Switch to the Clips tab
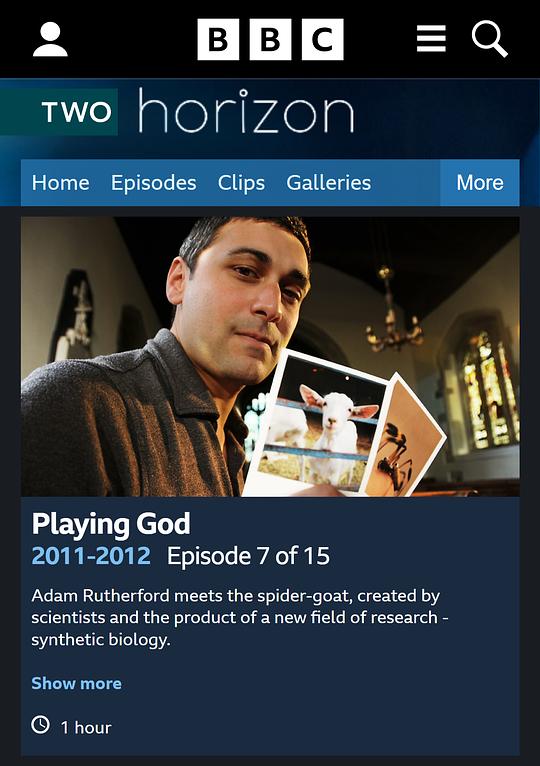540x766 pixels. (x=241, y=183)
